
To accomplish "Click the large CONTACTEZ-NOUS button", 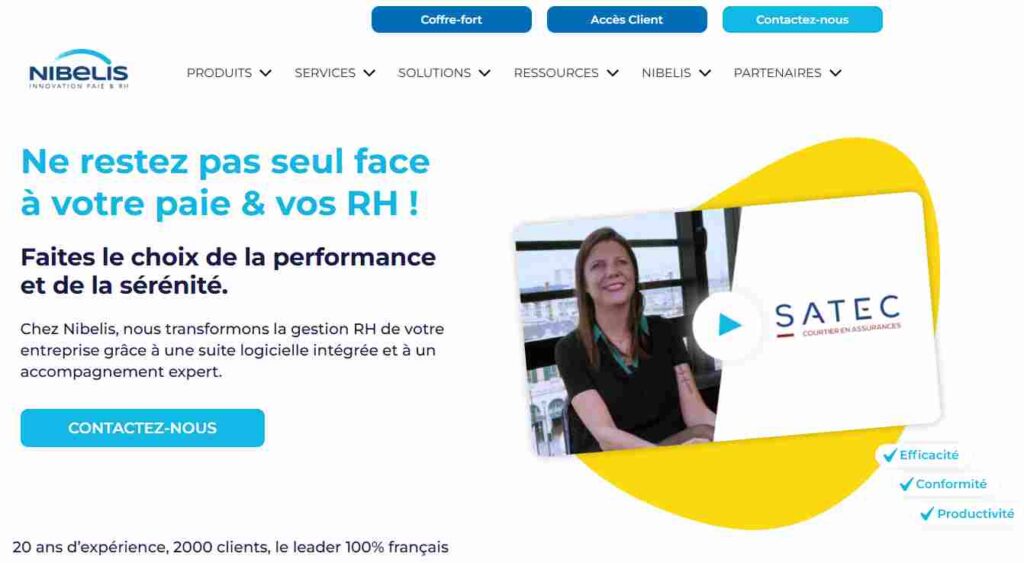I will click(x=142, y=428).
